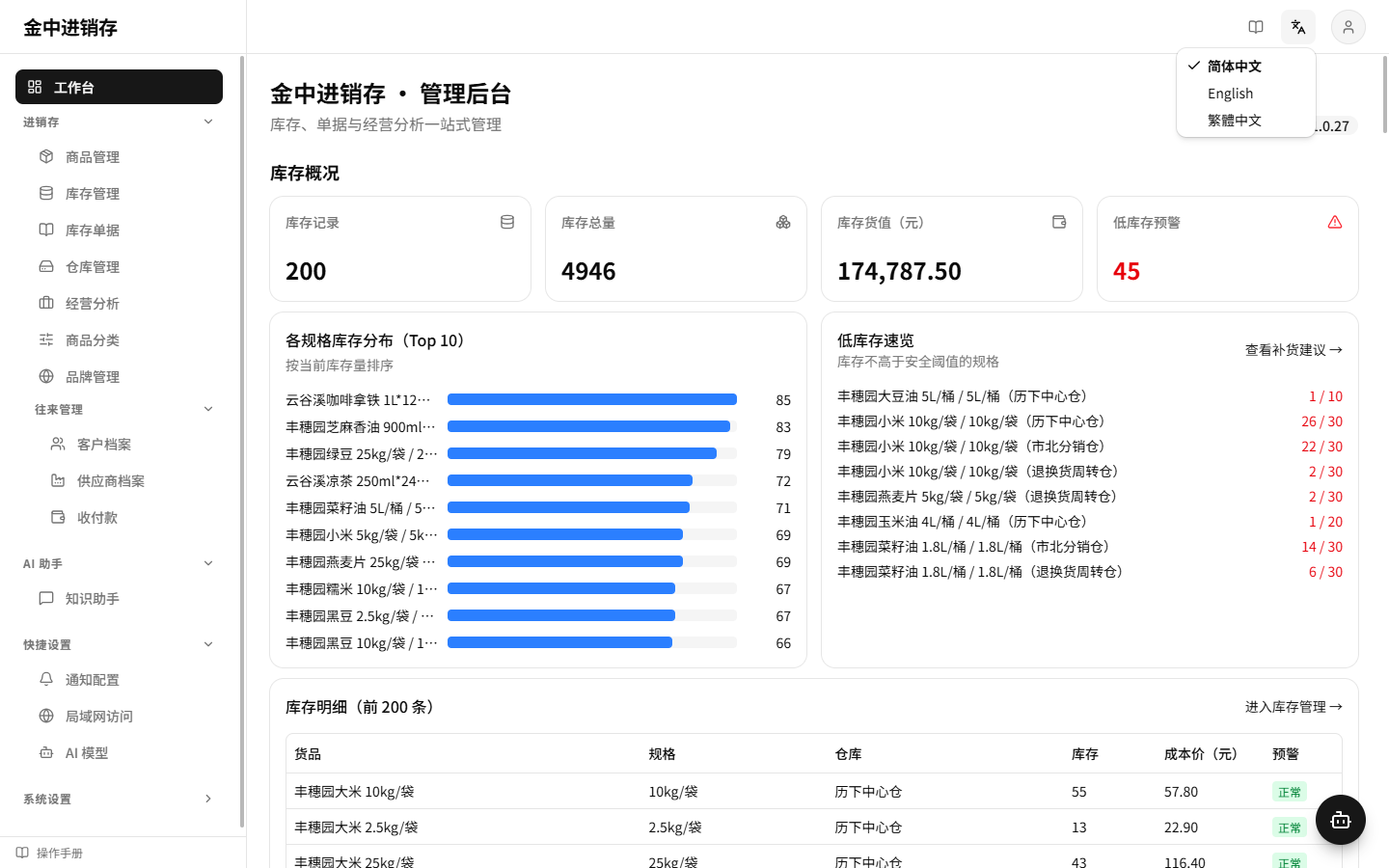The image size is (1389, 868).
Task: Select 繁體中文 language option
Action: [x=1246, y=120]
